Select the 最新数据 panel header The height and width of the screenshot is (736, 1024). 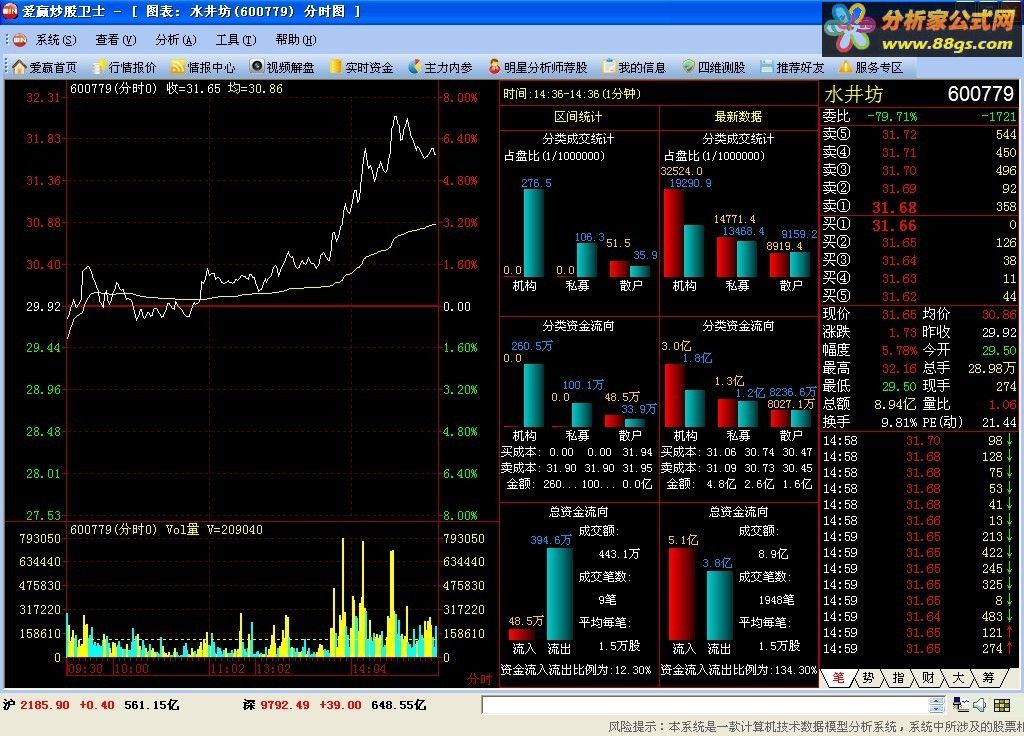tap(739, 117)
